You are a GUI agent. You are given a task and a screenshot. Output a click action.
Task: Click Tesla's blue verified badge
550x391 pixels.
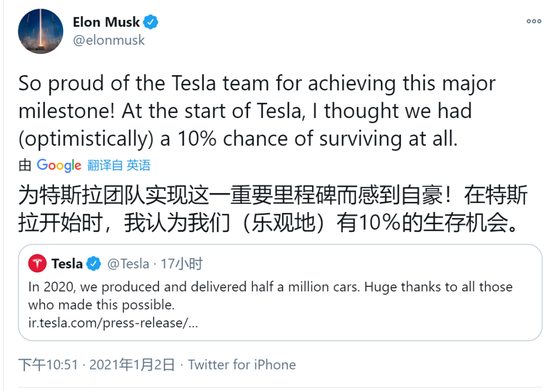(x=94, y=264)
